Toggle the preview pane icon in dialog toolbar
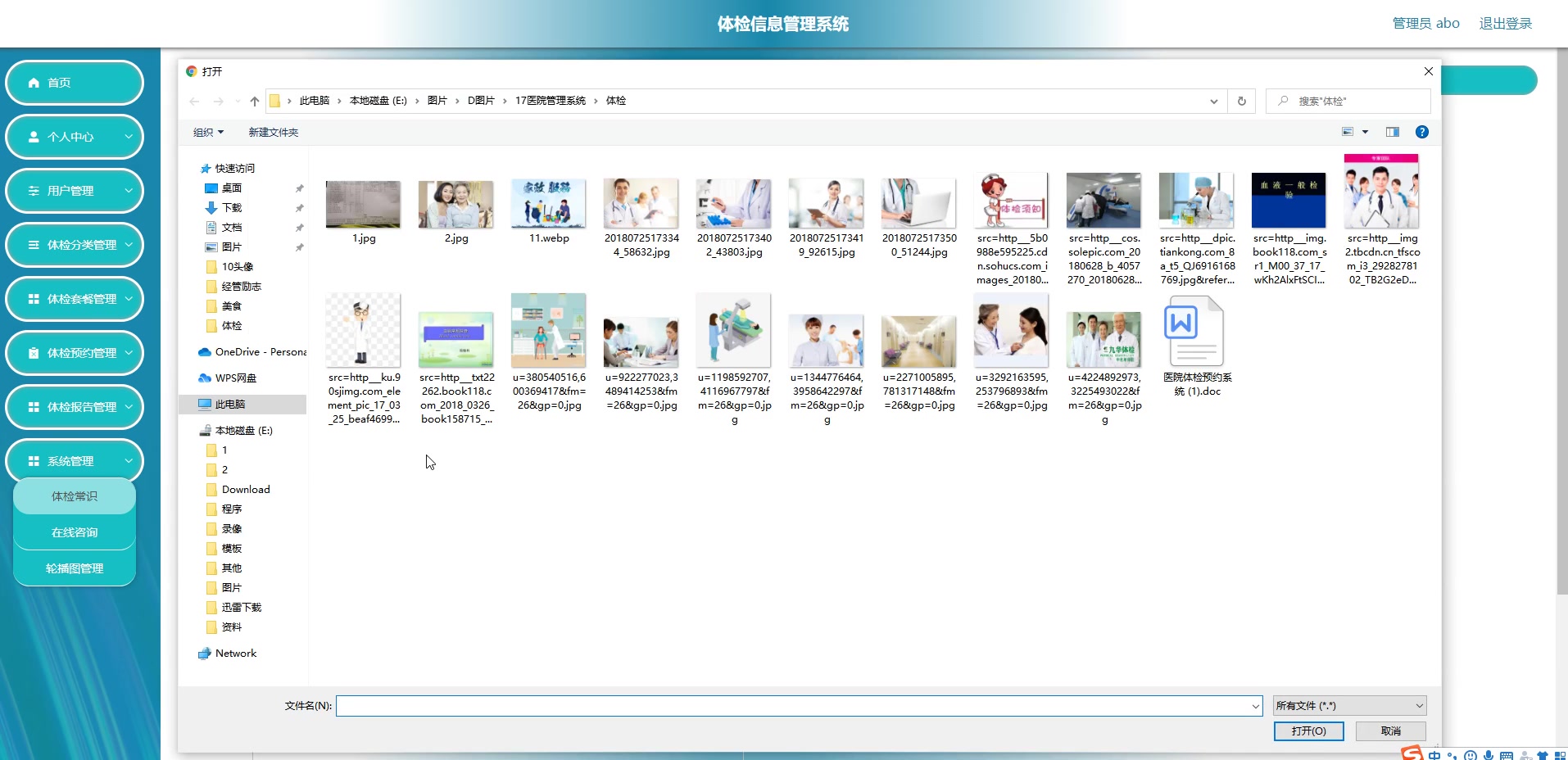1568x760 pixels. [x=1393, y=132]
